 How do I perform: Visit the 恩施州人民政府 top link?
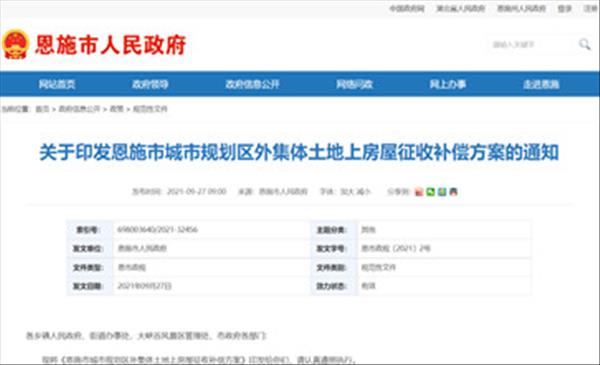(x=521, y=8)
